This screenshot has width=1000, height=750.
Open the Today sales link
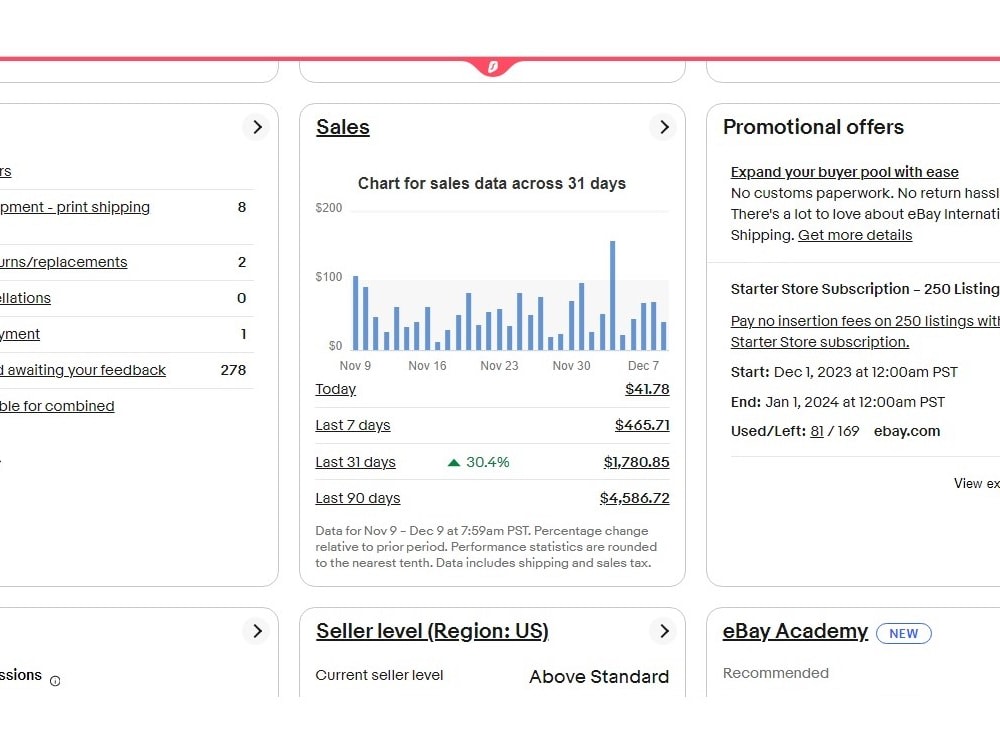335,389
